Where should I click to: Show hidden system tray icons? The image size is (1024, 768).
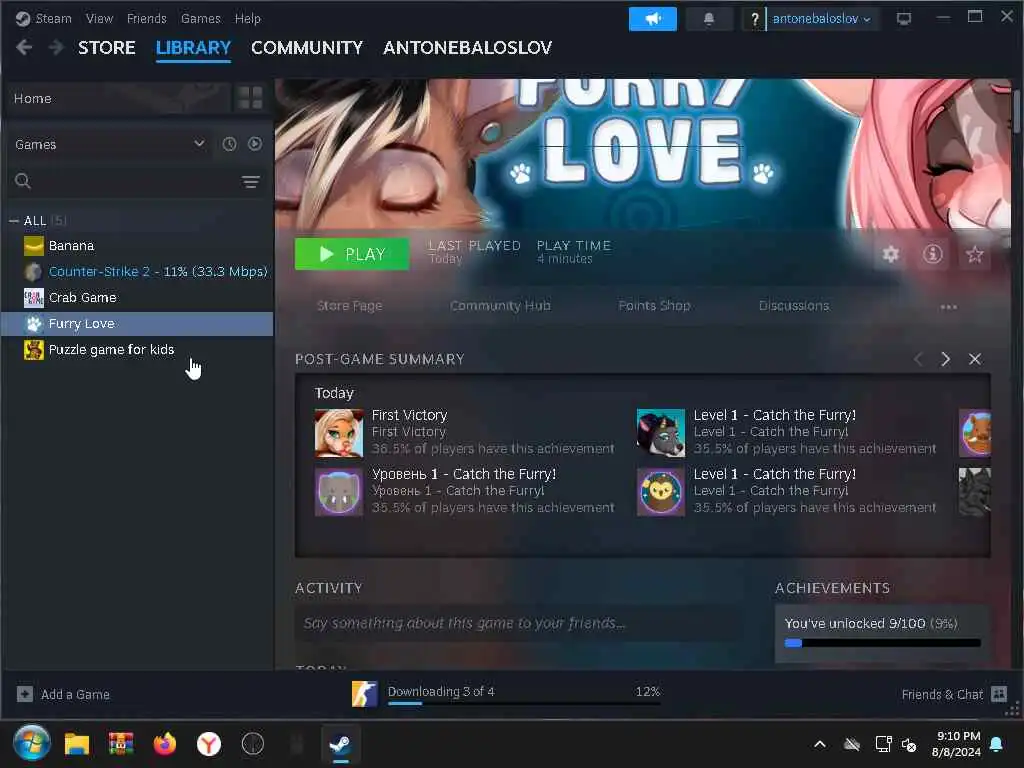click(x=820, y=744)
